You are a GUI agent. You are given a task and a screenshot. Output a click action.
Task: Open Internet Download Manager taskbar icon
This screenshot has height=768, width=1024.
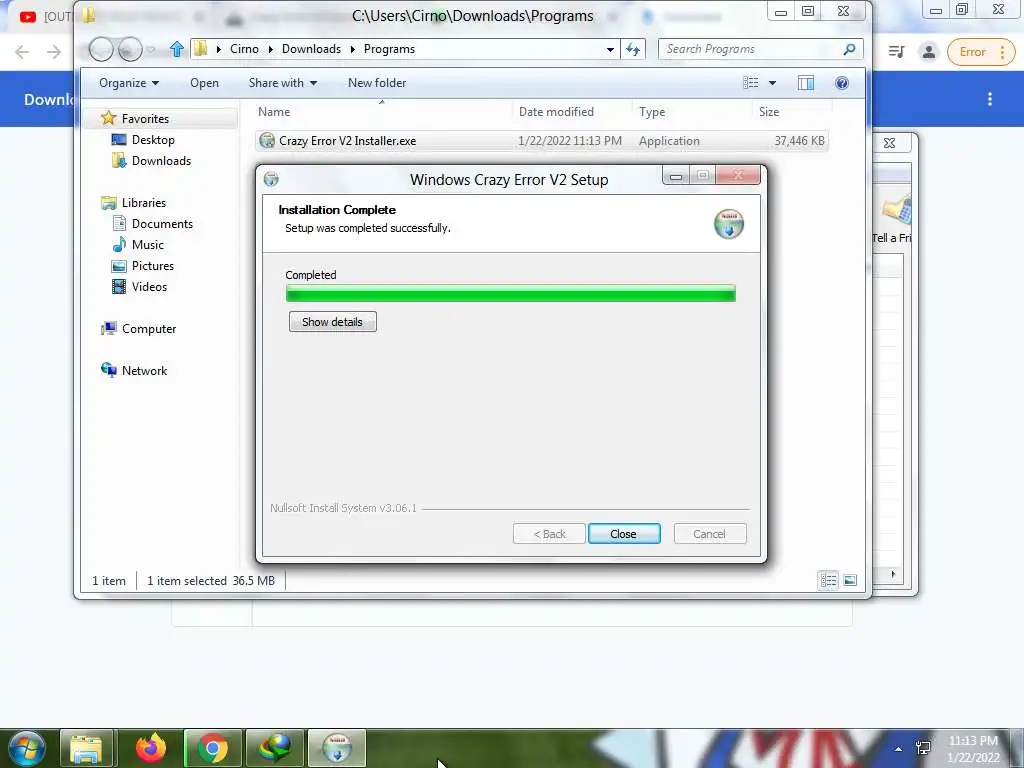(275, 748)
